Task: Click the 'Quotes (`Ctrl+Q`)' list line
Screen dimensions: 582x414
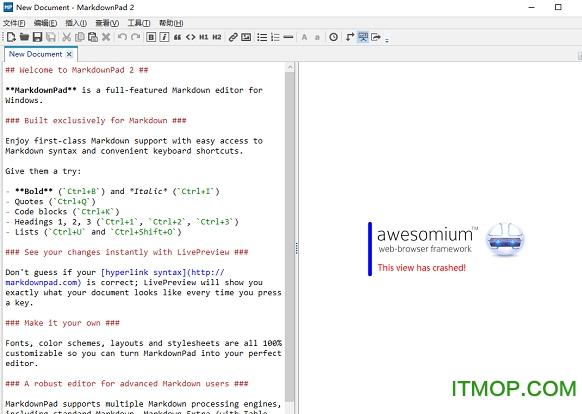Action: 51,201
